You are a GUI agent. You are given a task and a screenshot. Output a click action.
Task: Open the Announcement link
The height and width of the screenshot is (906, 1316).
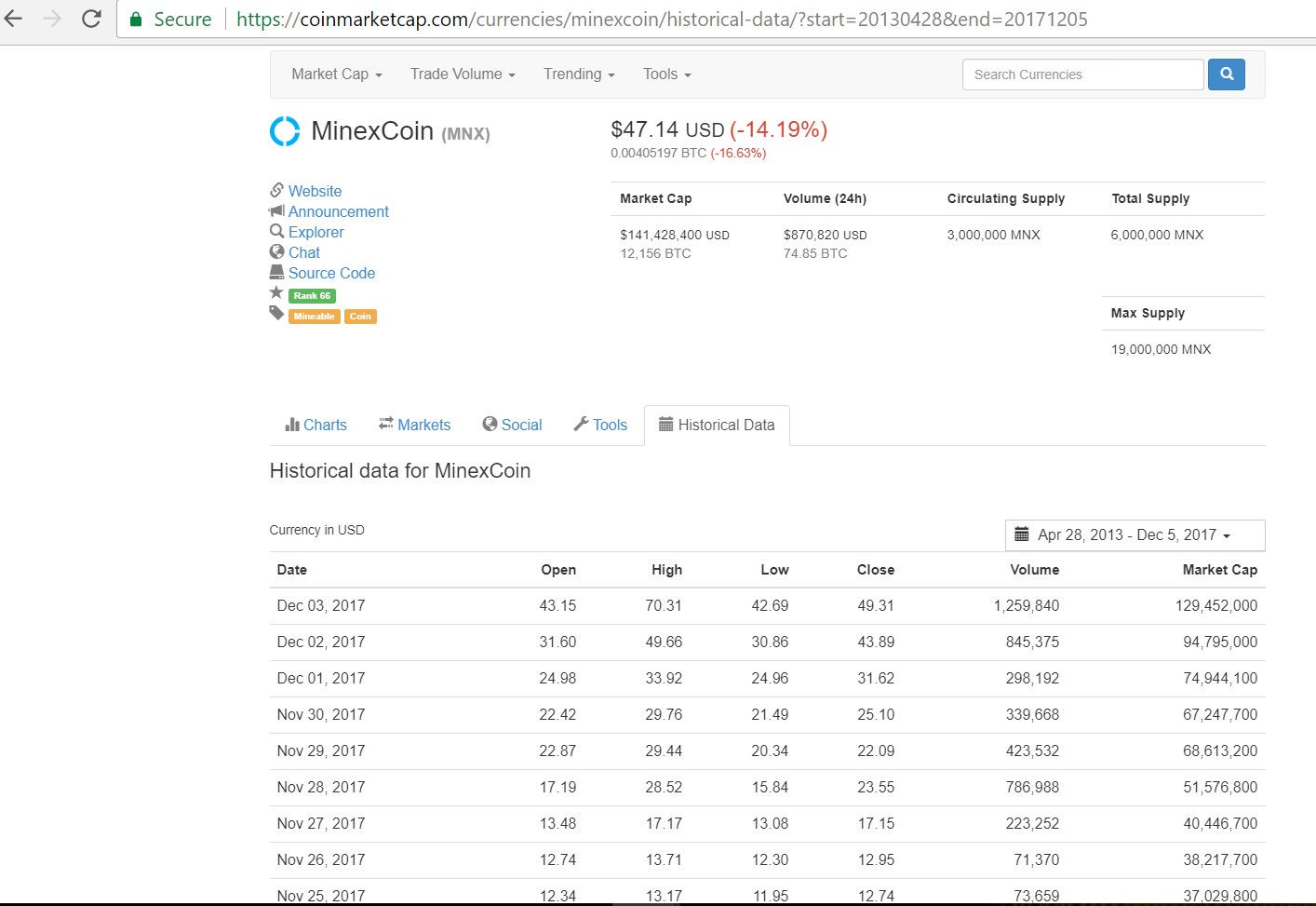339,211
